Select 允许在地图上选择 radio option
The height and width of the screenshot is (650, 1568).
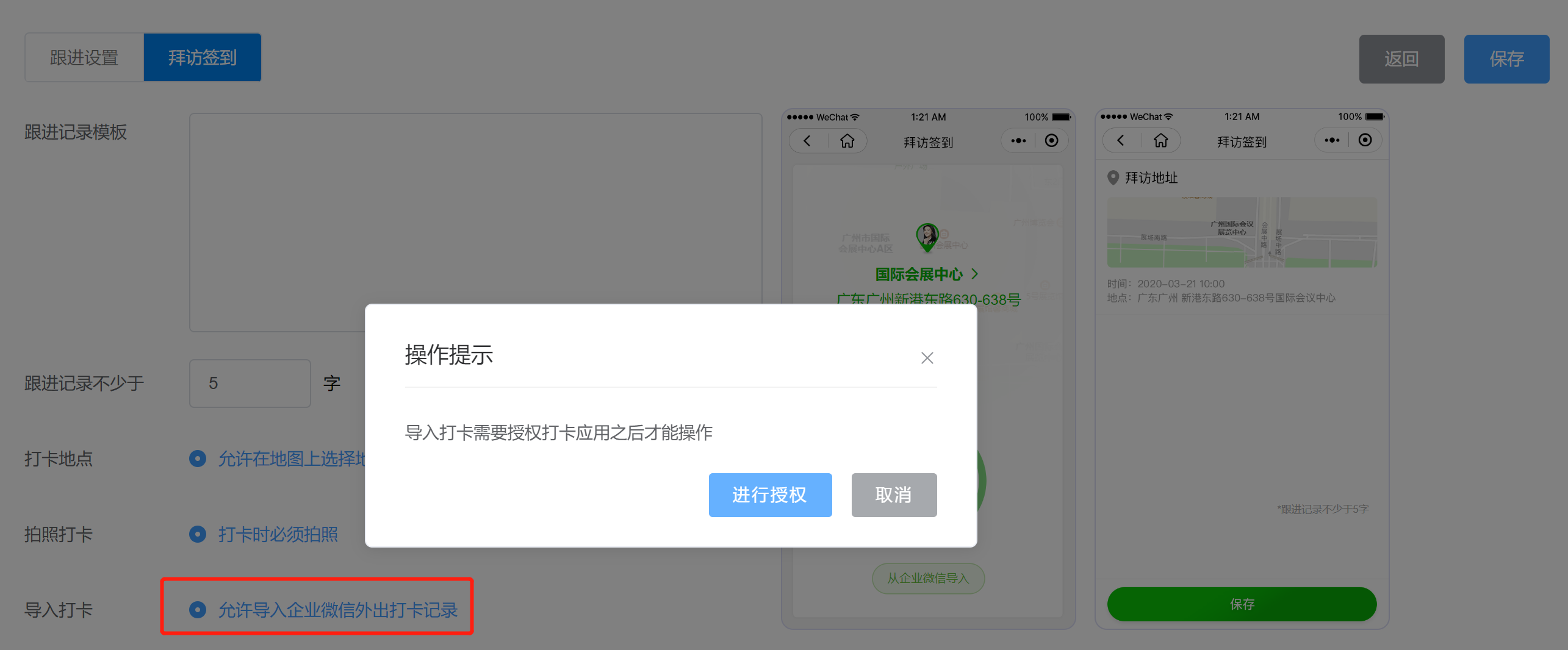click(198, 459)
